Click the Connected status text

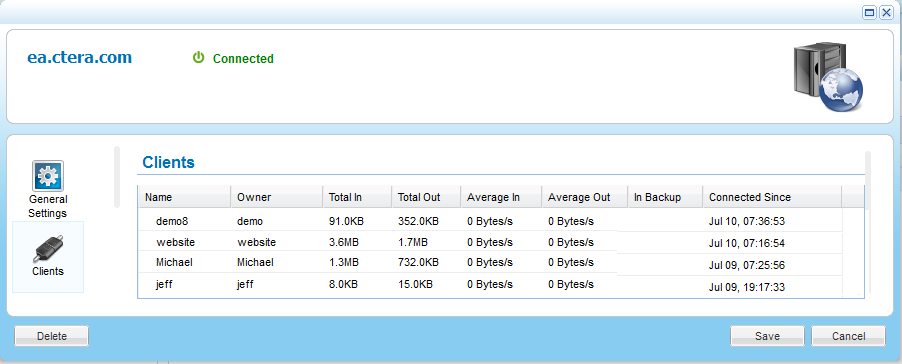coord(243,59)
